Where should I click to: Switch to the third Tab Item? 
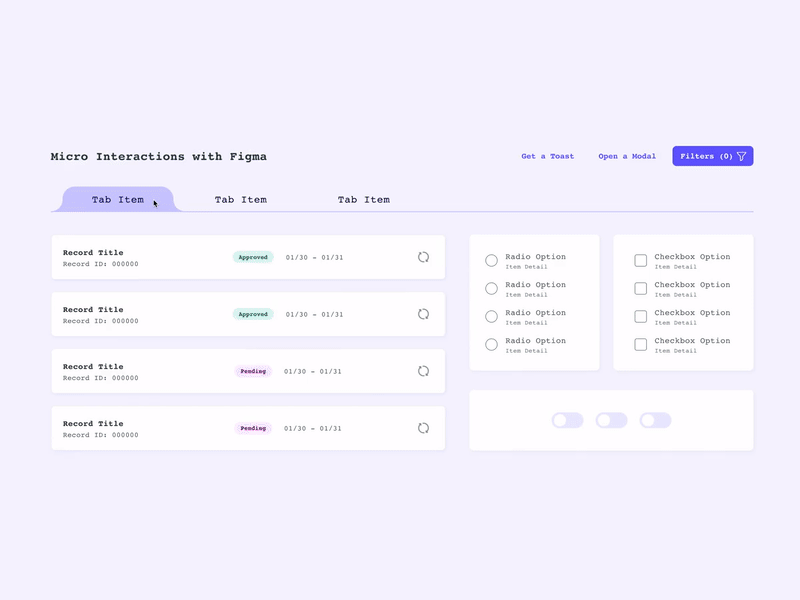[363, 199]
